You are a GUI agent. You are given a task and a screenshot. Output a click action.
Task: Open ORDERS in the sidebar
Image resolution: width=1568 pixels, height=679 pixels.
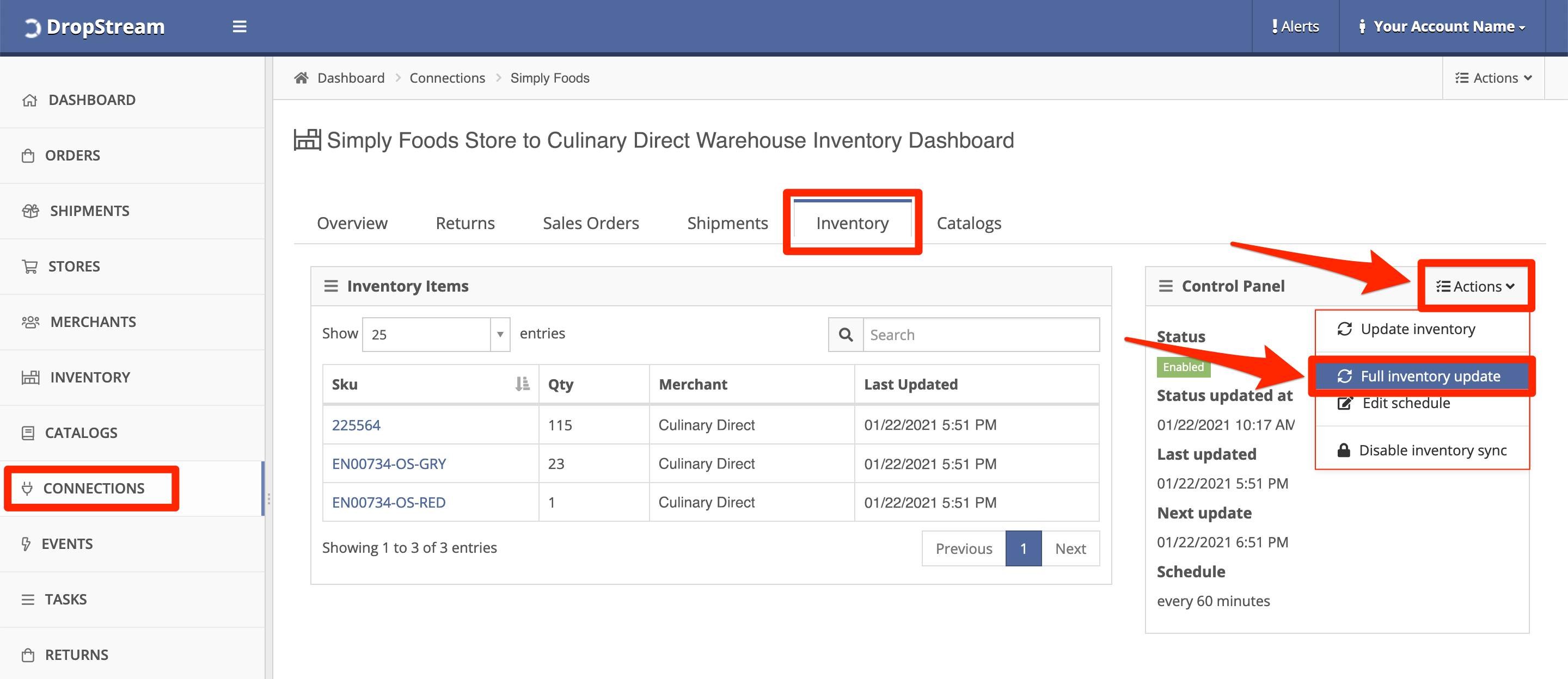click(x=72, y=156)
